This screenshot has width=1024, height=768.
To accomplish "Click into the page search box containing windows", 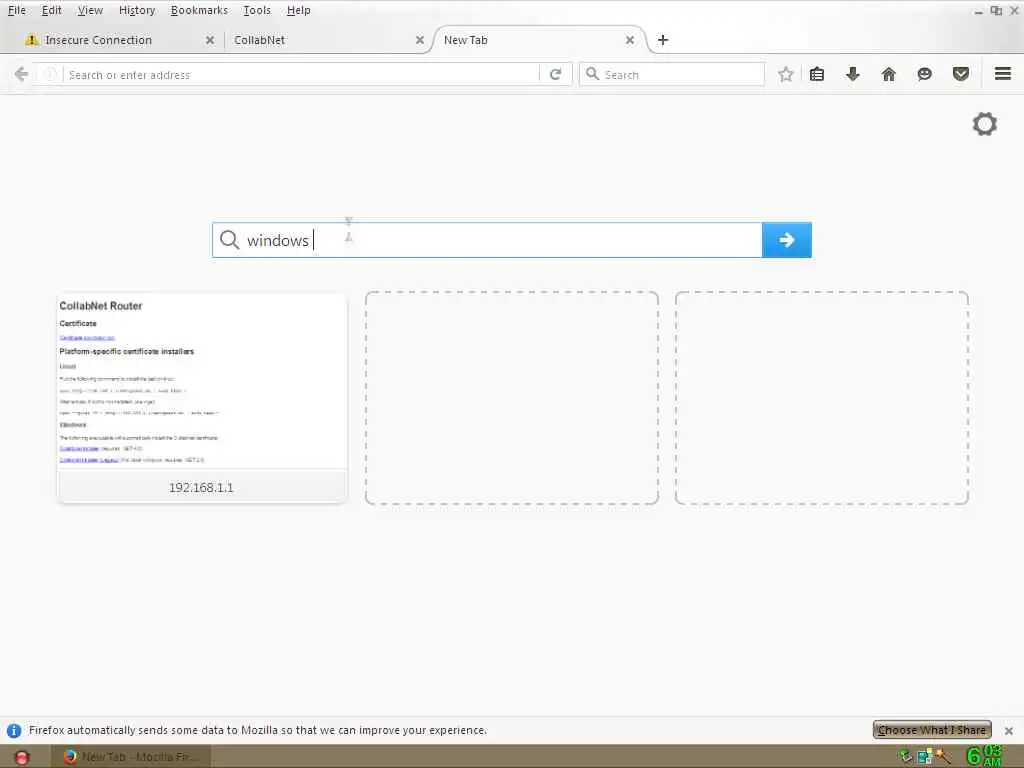I will click(487, 240).
